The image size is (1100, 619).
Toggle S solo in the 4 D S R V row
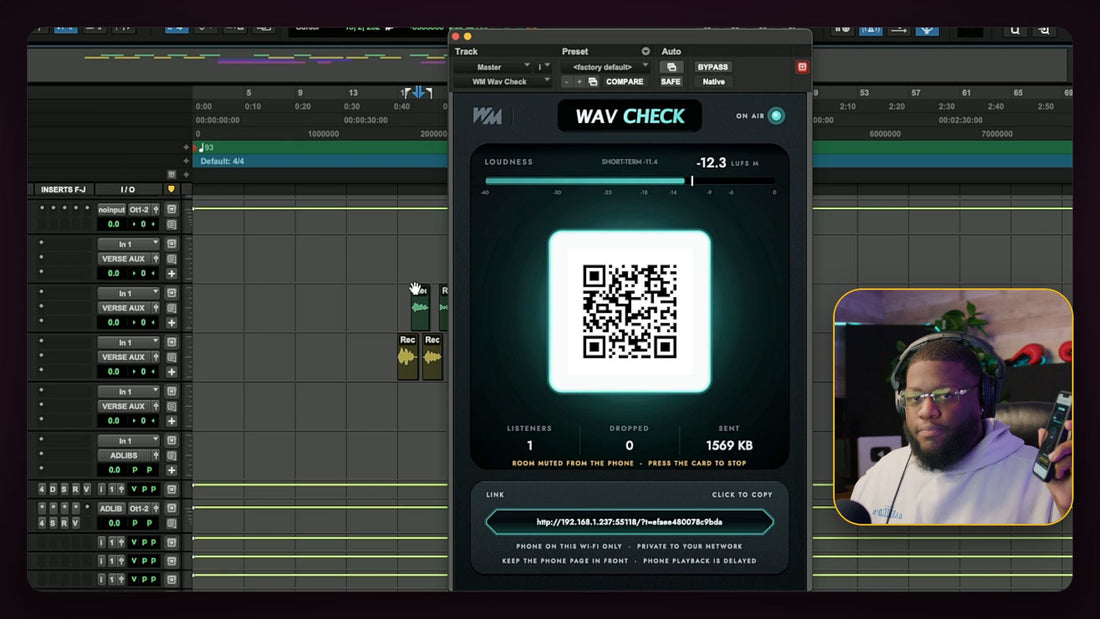point(64,489)
